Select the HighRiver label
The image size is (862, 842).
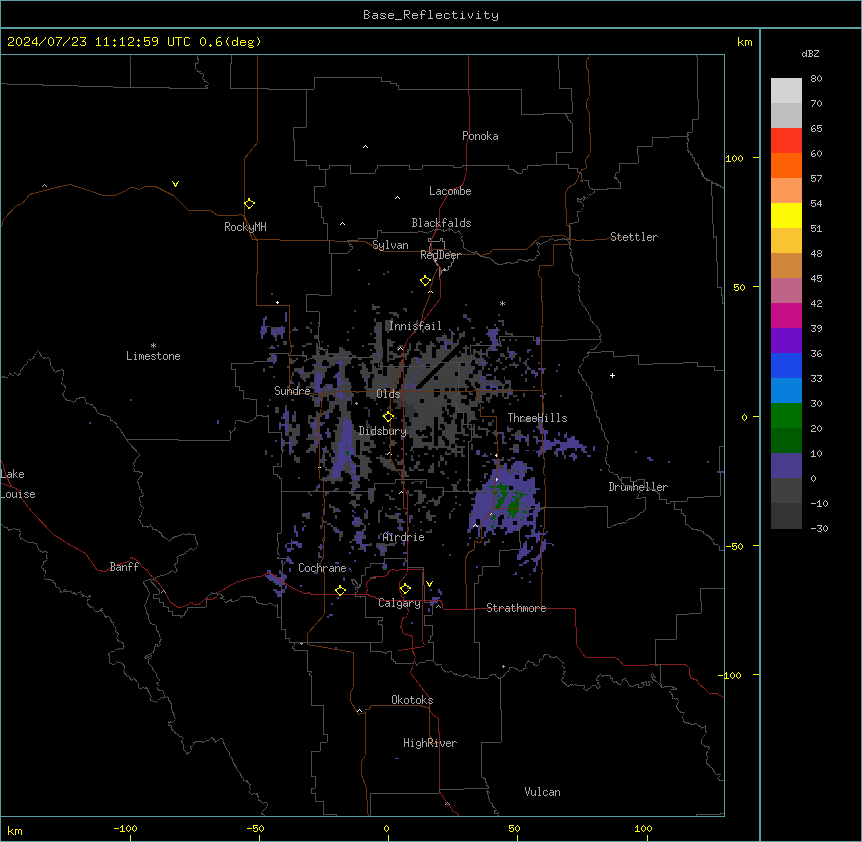click(x=430, y=743)
